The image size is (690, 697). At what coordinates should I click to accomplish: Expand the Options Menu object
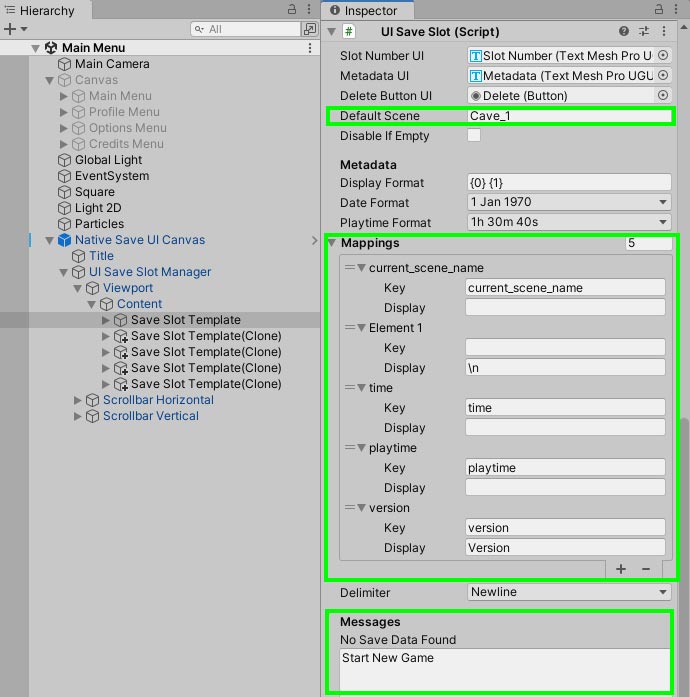tap(64, 128)
